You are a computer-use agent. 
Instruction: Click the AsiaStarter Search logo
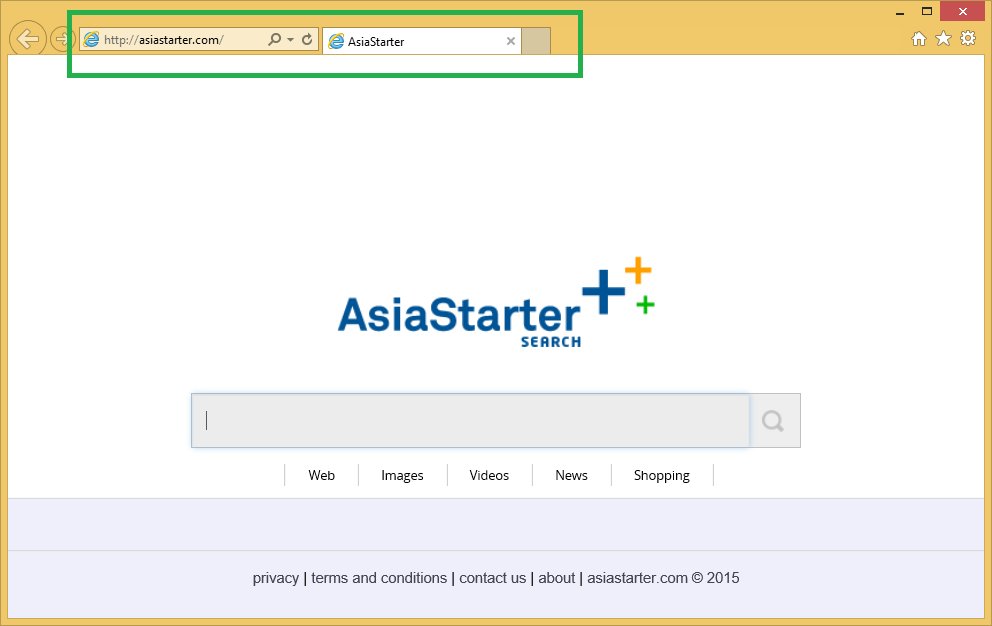496,303
